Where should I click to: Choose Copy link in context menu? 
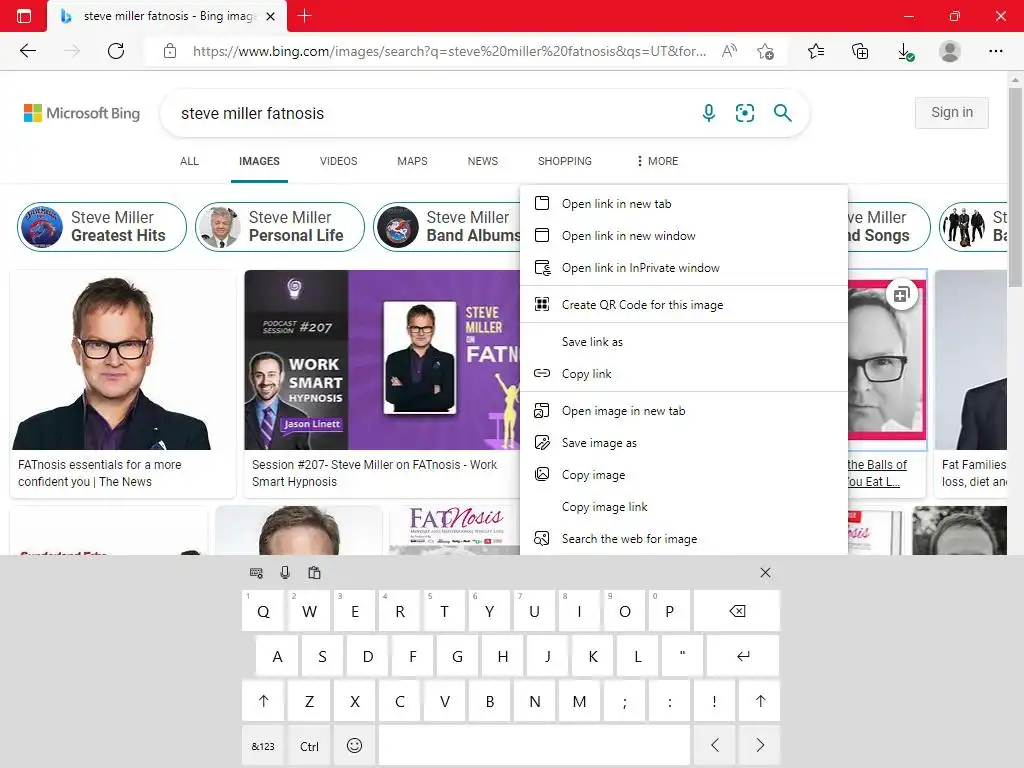[x=684, y=374]
